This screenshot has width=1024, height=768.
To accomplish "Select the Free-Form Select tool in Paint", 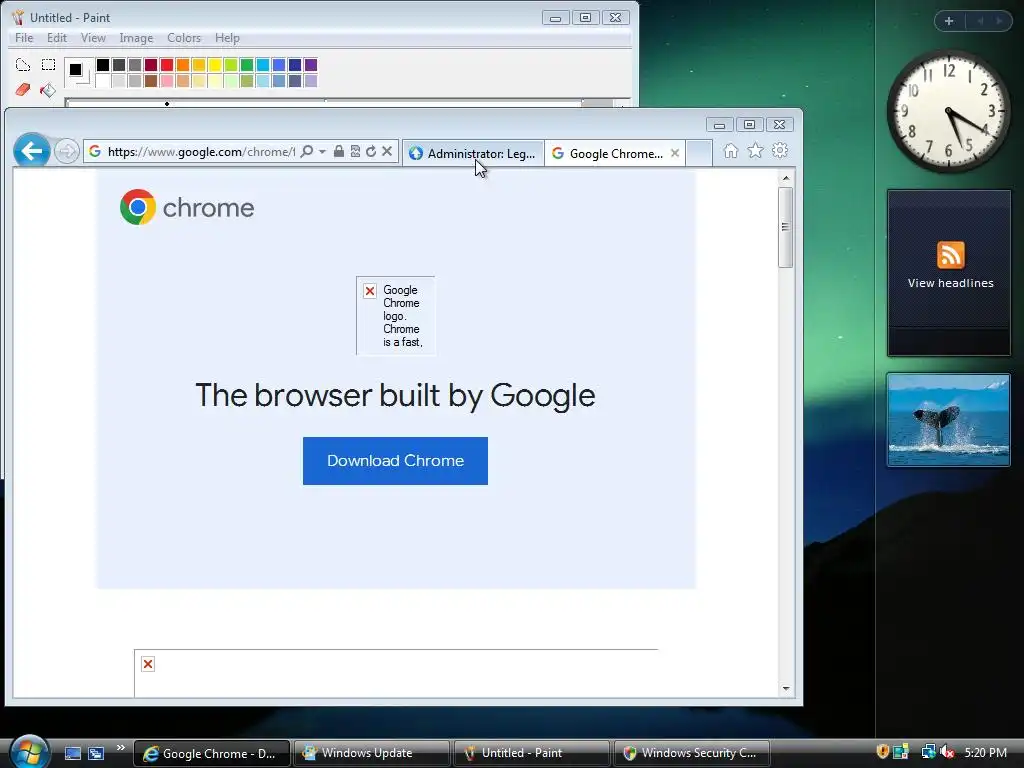I will [23, 65].
